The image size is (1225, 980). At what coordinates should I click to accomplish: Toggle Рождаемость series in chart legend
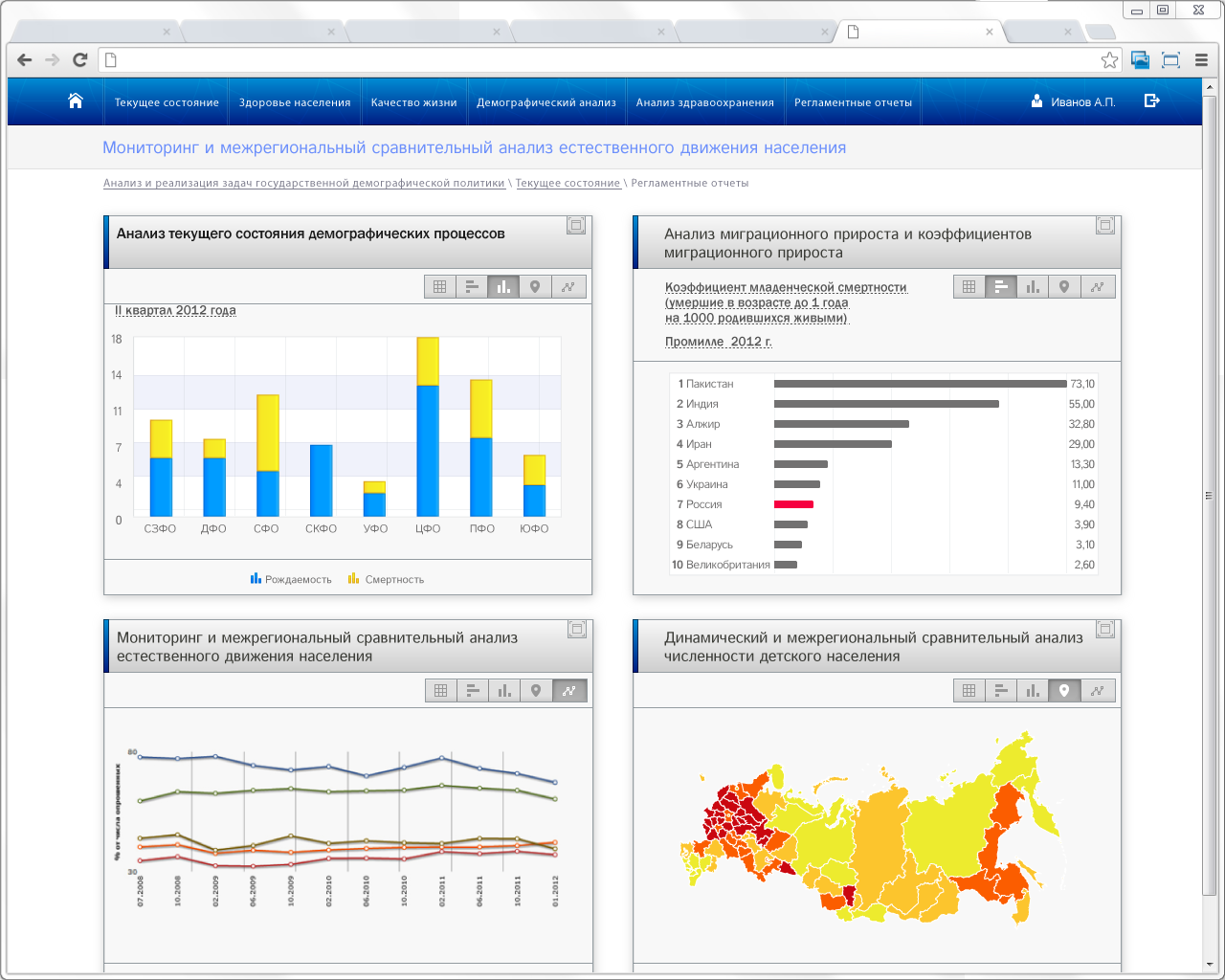point(291,579)
